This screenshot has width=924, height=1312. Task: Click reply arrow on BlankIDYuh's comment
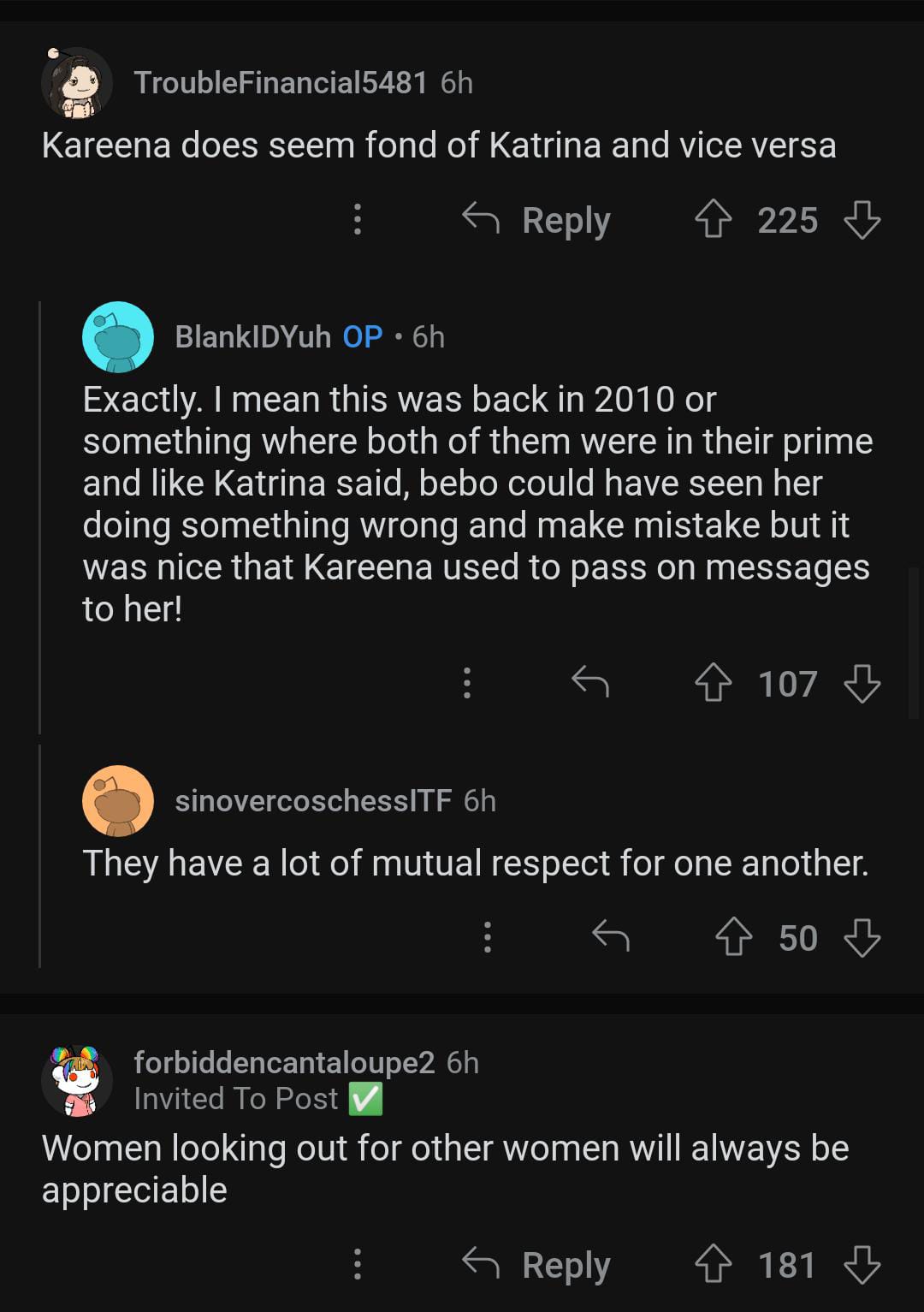tap(590, 683)
